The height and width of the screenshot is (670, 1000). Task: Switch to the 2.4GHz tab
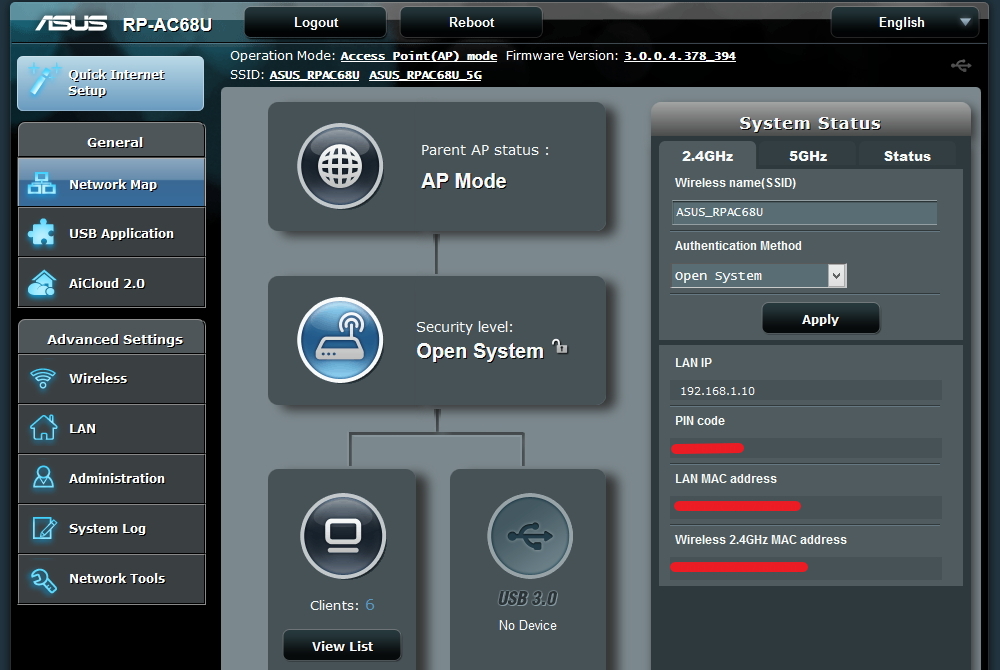pos(707,156)
